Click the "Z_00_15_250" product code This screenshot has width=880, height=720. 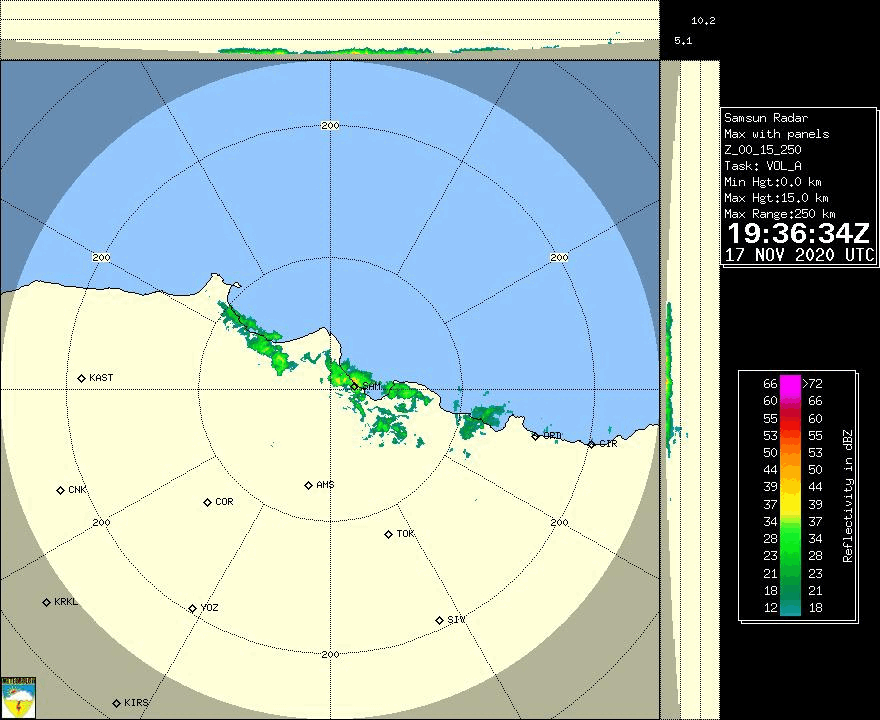pyautogui.click(x=763, y=150)
